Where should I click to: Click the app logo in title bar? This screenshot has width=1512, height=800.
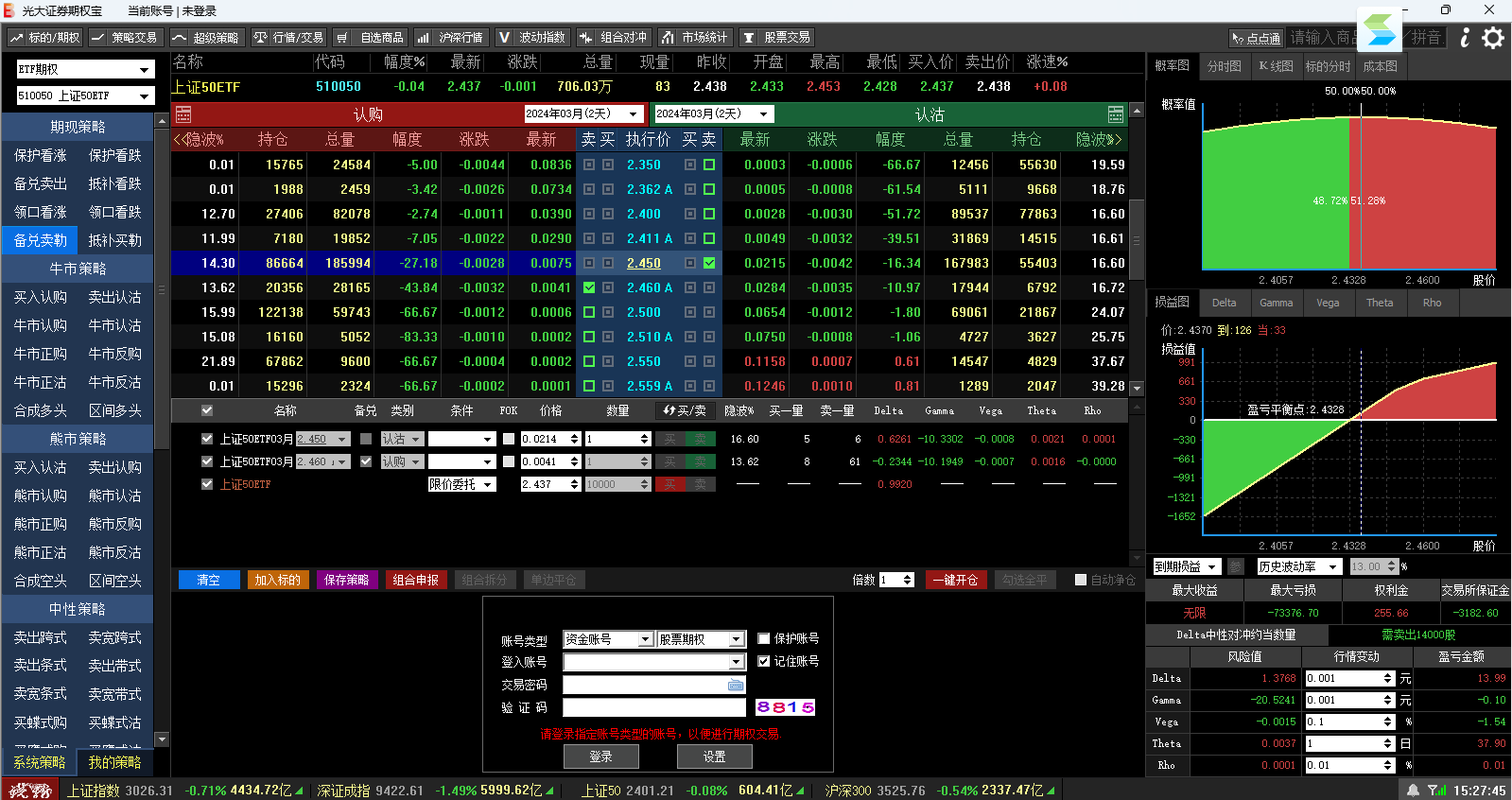[x=9, y=10]
